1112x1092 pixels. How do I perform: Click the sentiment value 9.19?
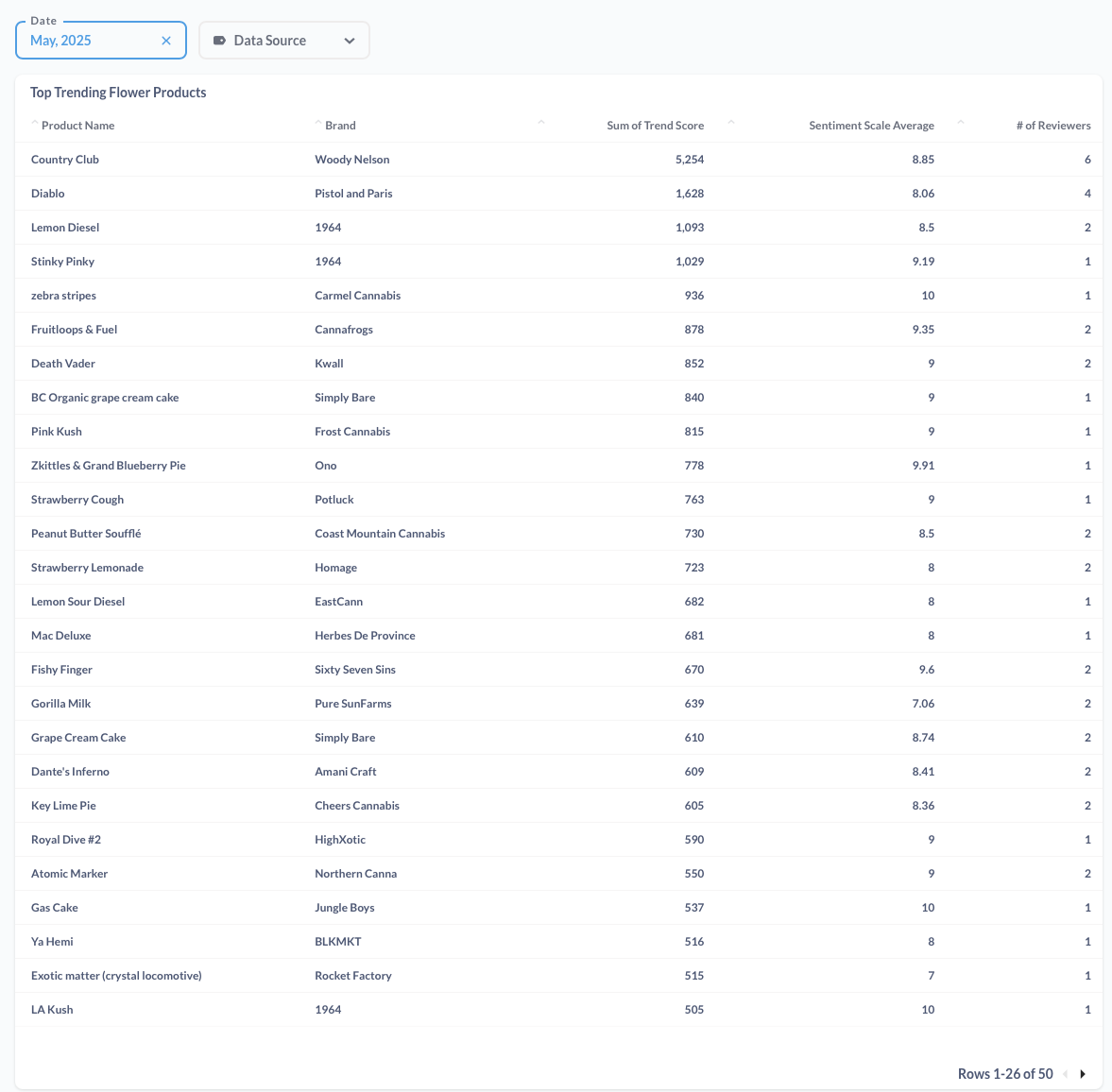click(923, 262)
